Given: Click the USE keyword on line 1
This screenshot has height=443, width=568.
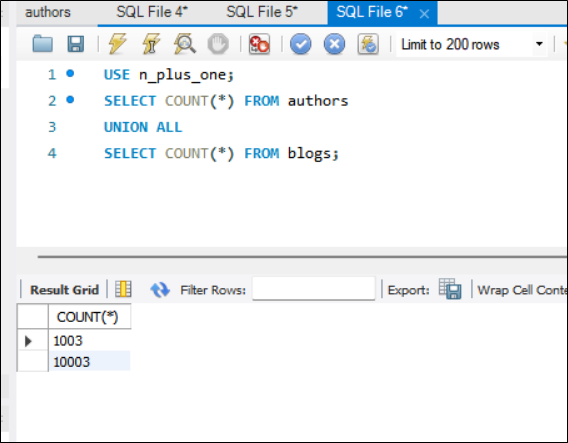Looking at the screenshot, I should click(117, 75).
